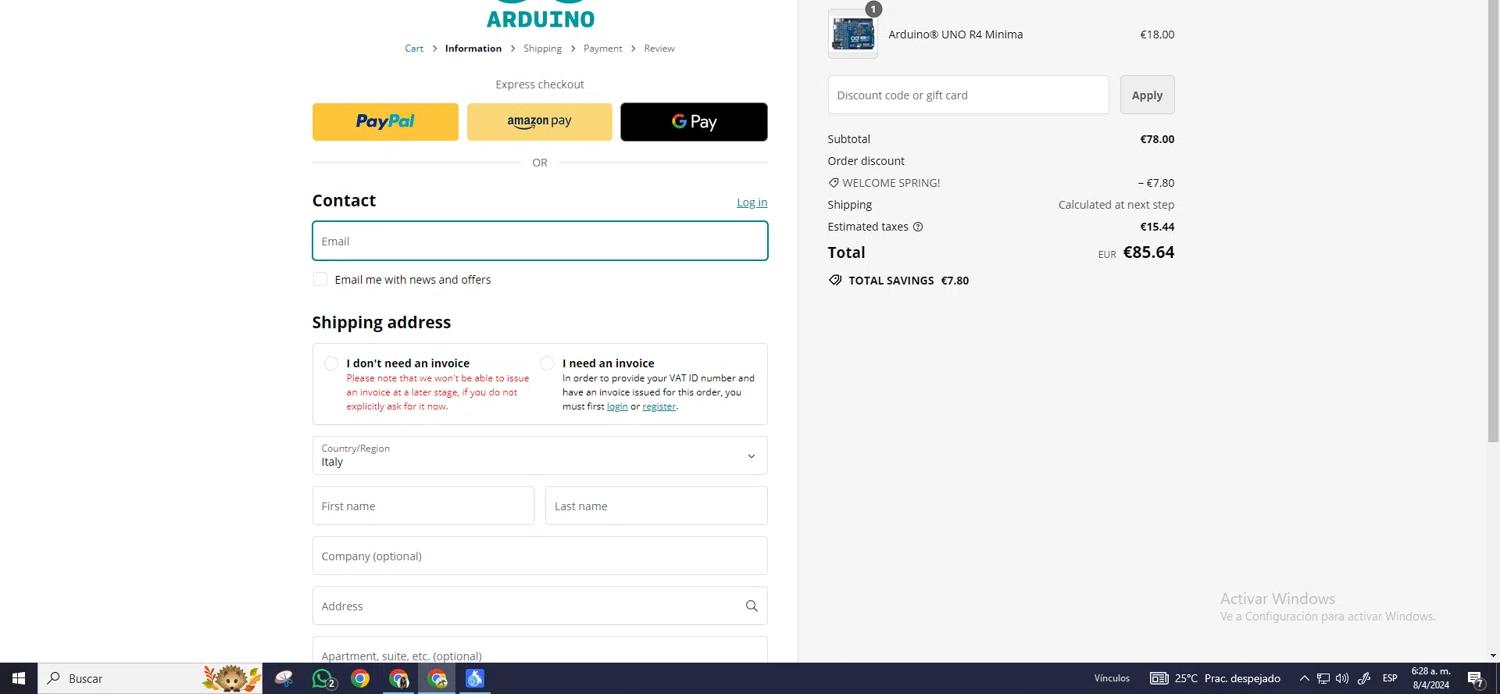
Task: Click the Information breadcrumb step
Action: (x=473, y=48)
